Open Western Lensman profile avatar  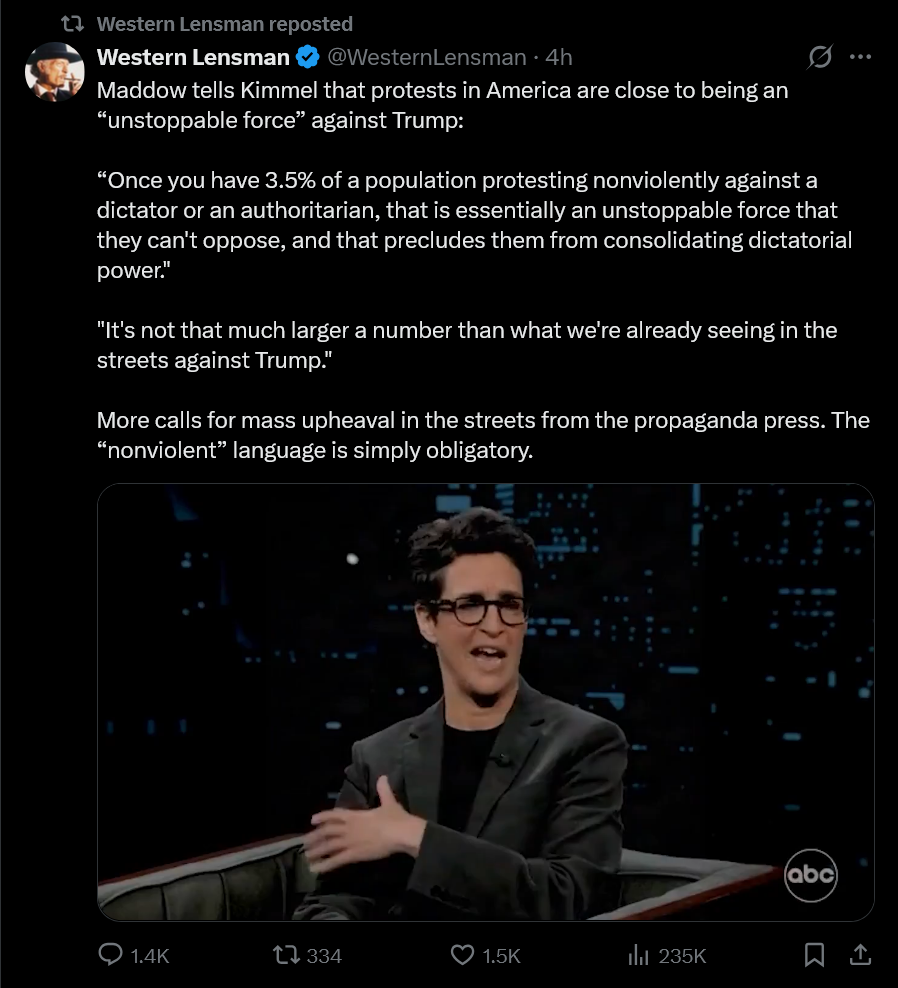pyautogui.click(x=55, y=71)
